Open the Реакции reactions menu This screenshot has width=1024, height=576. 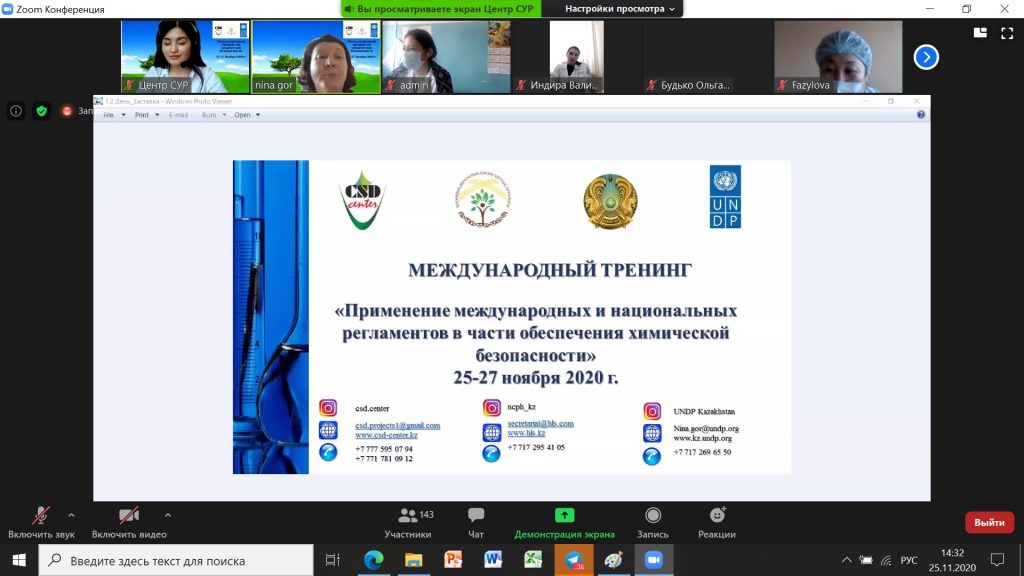(x=717, y=522)
